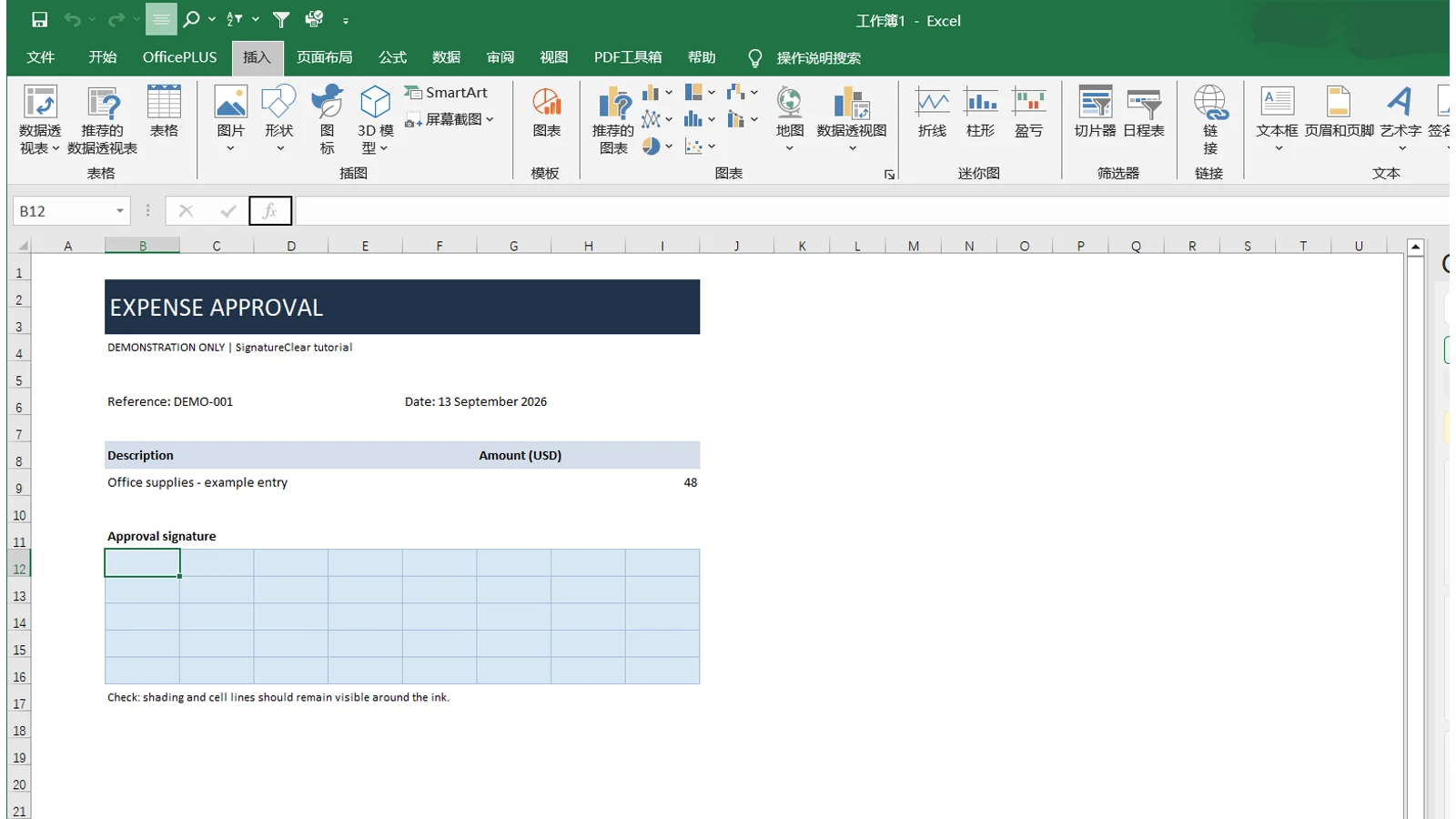Open the PDF工具箱 tab
Screen dimensions: 1456x819
click(628, 57)
